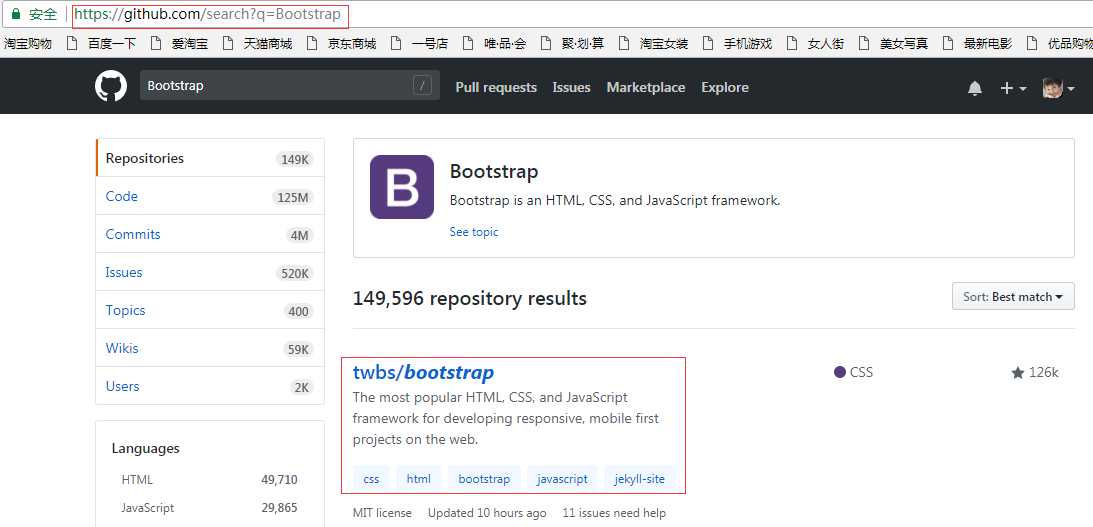The image size is (1093, 527).
Task: Click the purple CSS language dot
Action: coord(840,372)
